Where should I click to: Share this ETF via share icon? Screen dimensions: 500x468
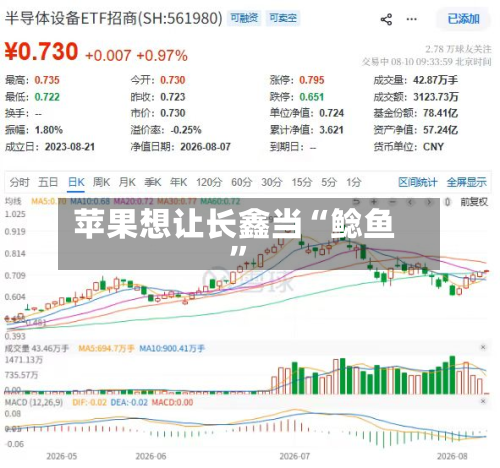click(x=386, y=19)
